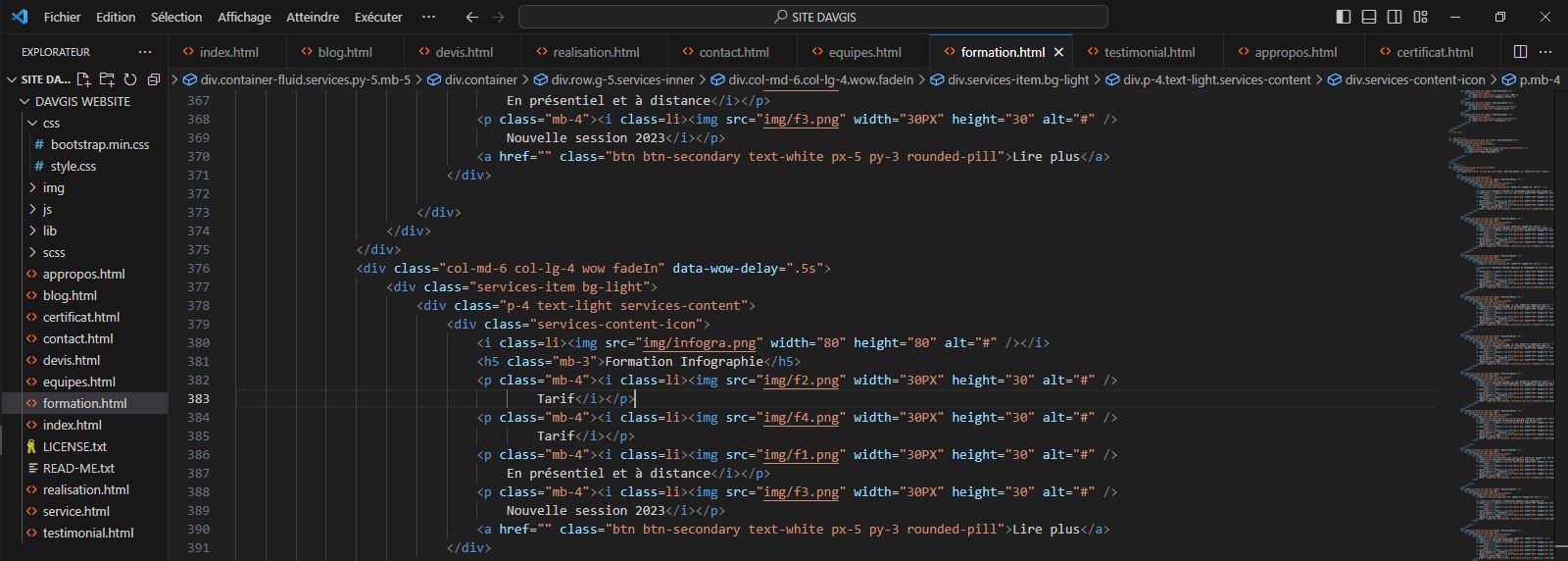Collapse the SITE DA... workspace section

(12, 79)
